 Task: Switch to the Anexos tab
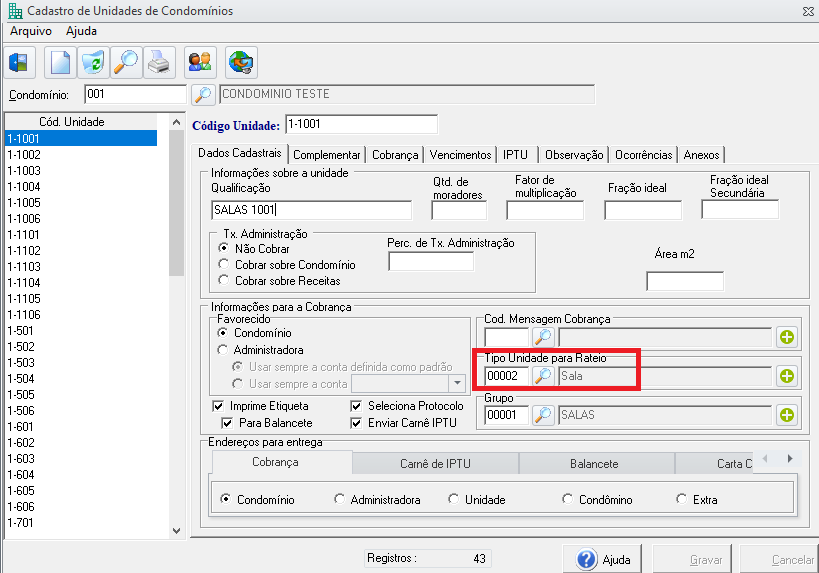click(701, 155)
